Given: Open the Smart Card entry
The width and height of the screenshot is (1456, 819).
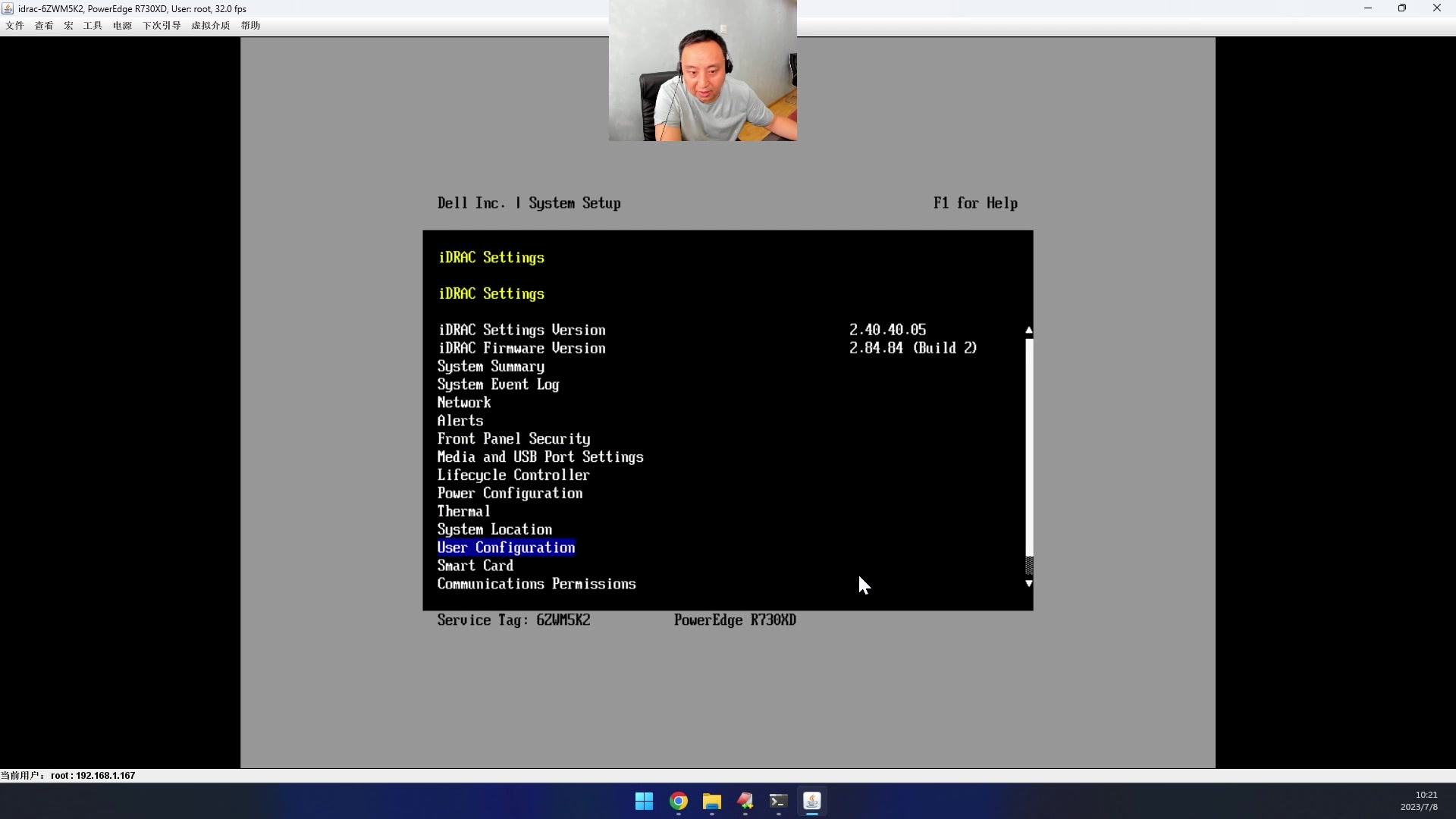Looking at the screenshot, I should (475, 566).
